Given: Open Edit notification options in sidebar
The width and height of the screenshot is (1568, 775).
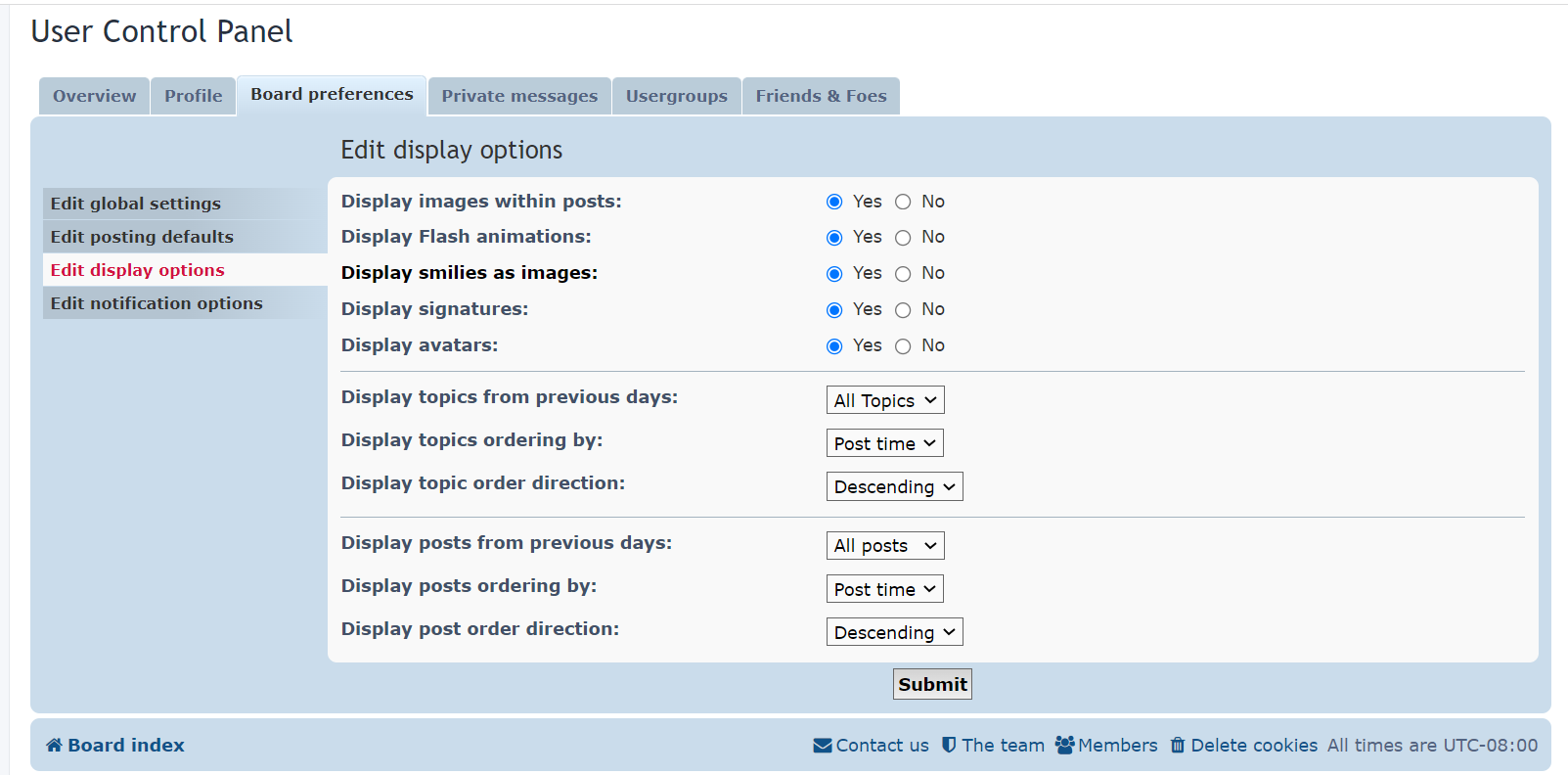Looking at the screenshot, I should 157,303.
